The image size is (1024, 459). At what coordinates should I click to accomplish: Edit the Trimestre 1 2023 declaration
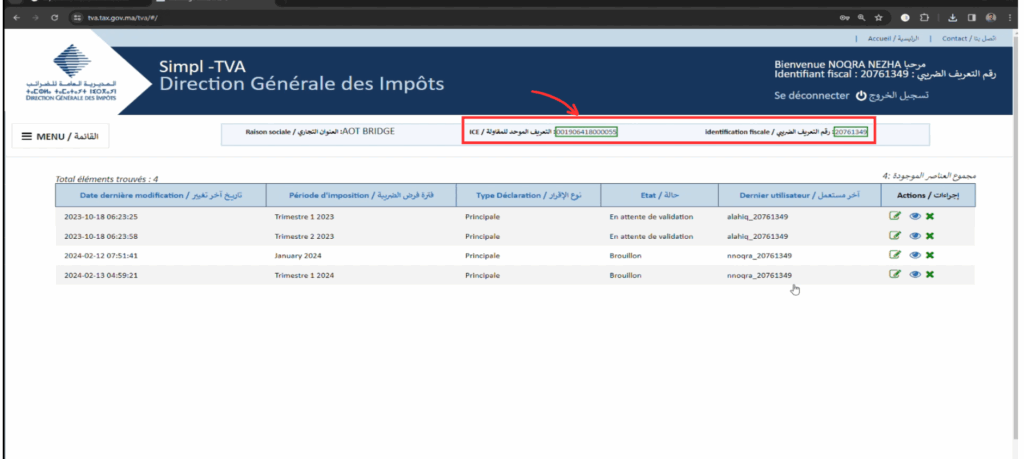point(895,216)
